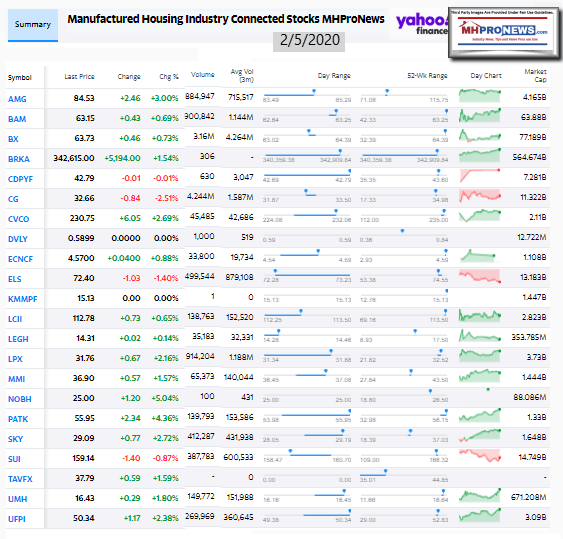The height and width of the screenshot is (539, 563).
Task: Open the UMH ticker link
Action: [x=18, y=499]
